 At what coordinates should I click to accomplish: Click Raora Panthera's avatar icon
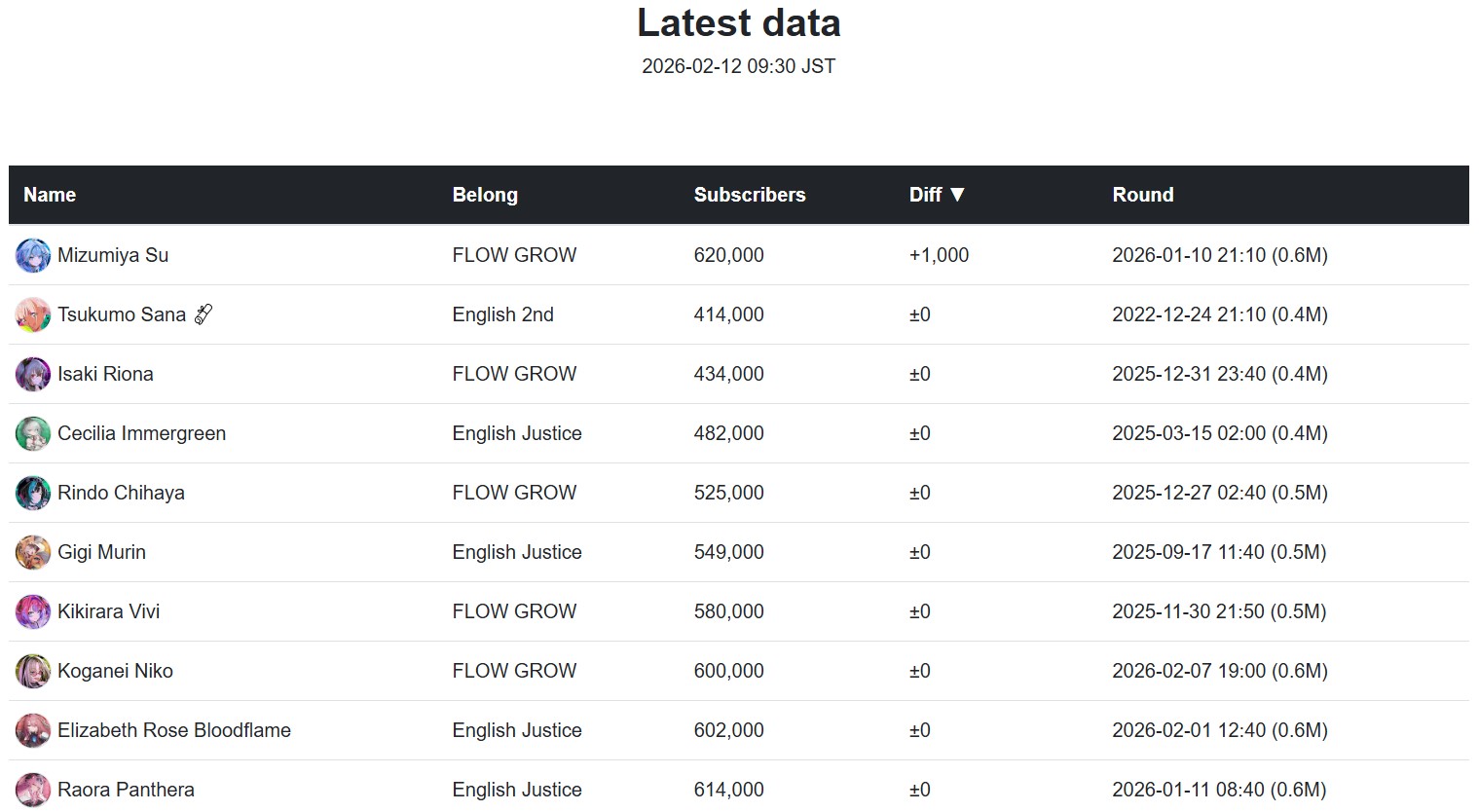pyautogui.click(x=33, y=790)
